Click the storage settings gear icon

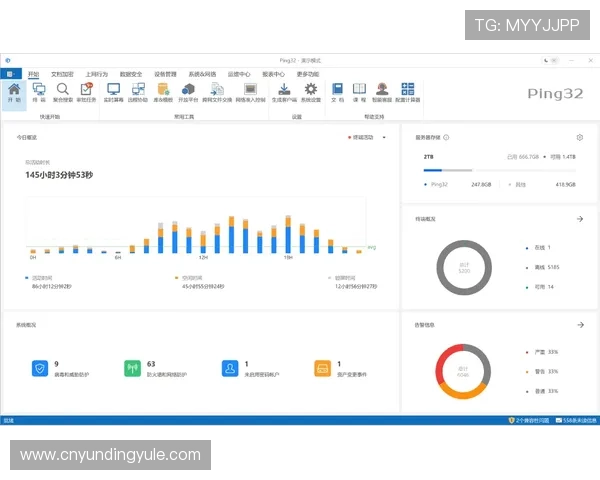click(579, 138)
